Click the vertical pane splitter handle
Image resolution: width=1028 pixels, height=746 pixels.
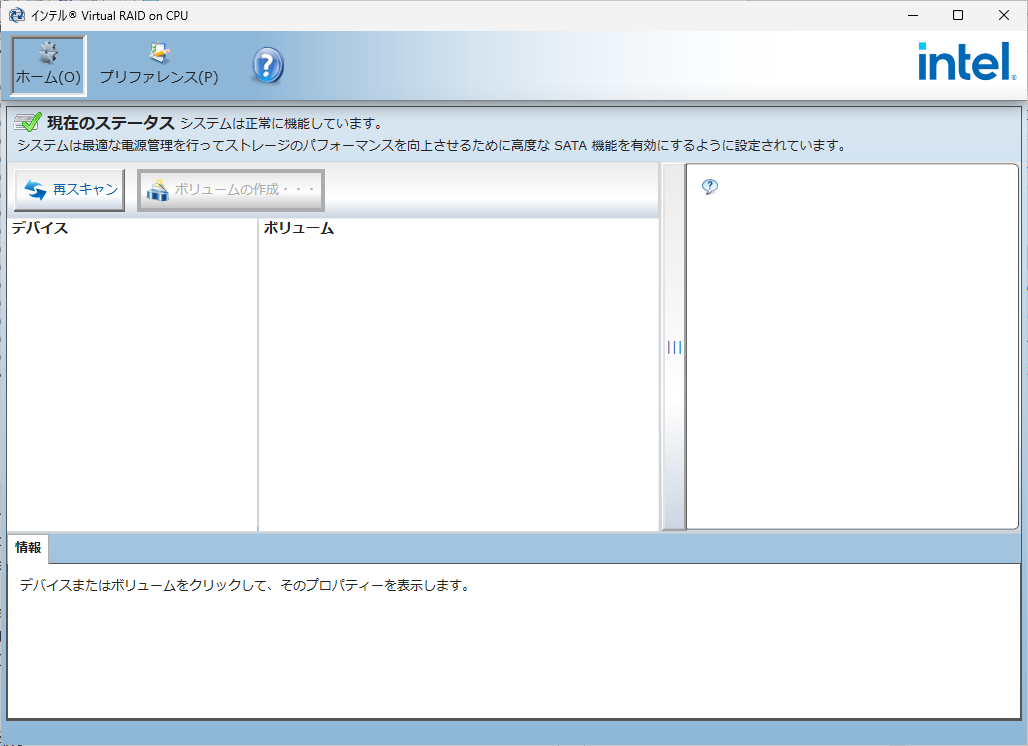point(674,347)
